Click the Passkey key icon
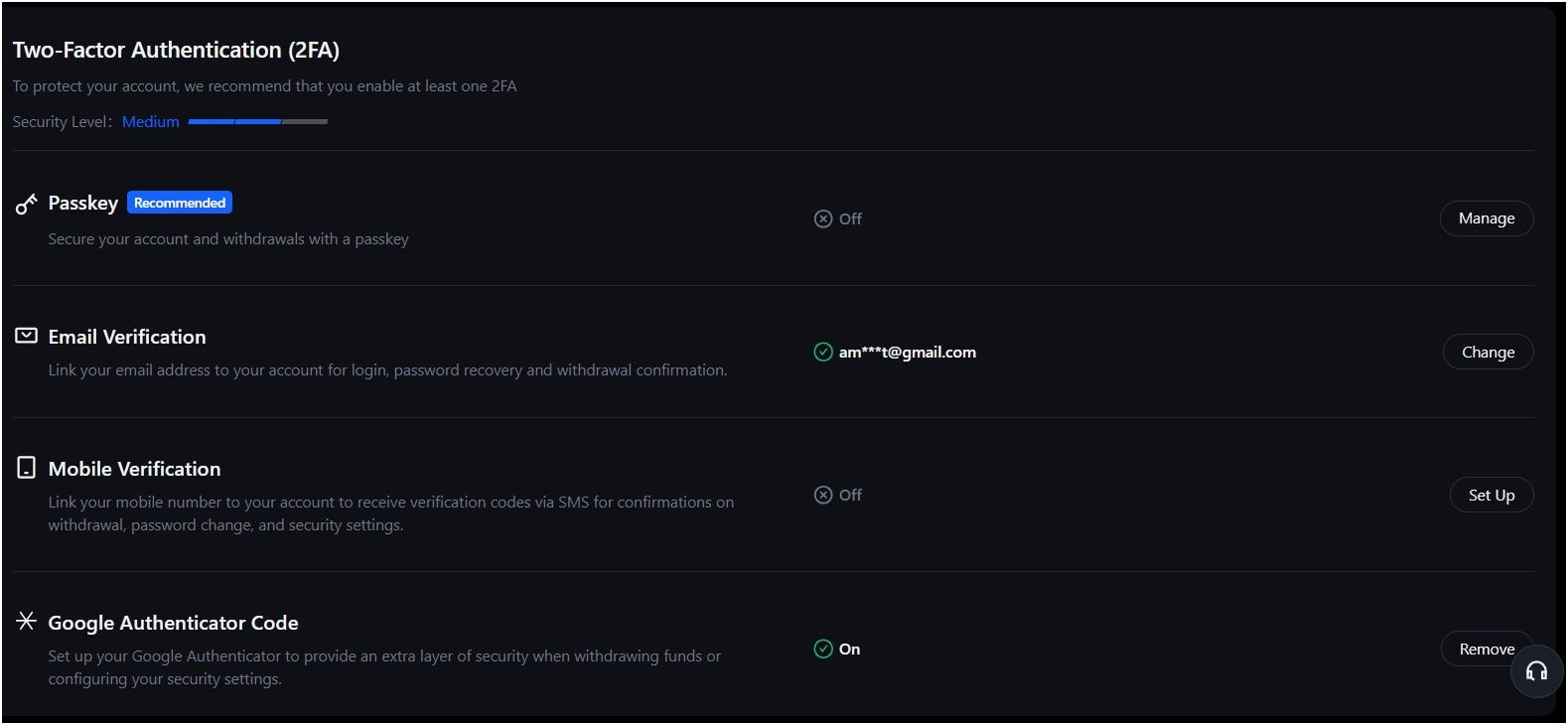Image resolution: width=1568 pixels, height=725 pixels. [x=27, y=204]
